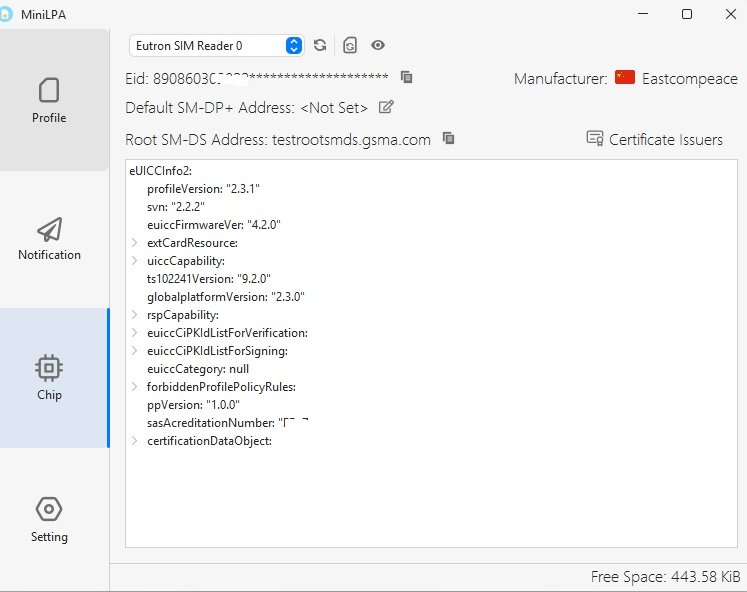Refresh the card reader list

pyautogui.click(x=320, y=45)
